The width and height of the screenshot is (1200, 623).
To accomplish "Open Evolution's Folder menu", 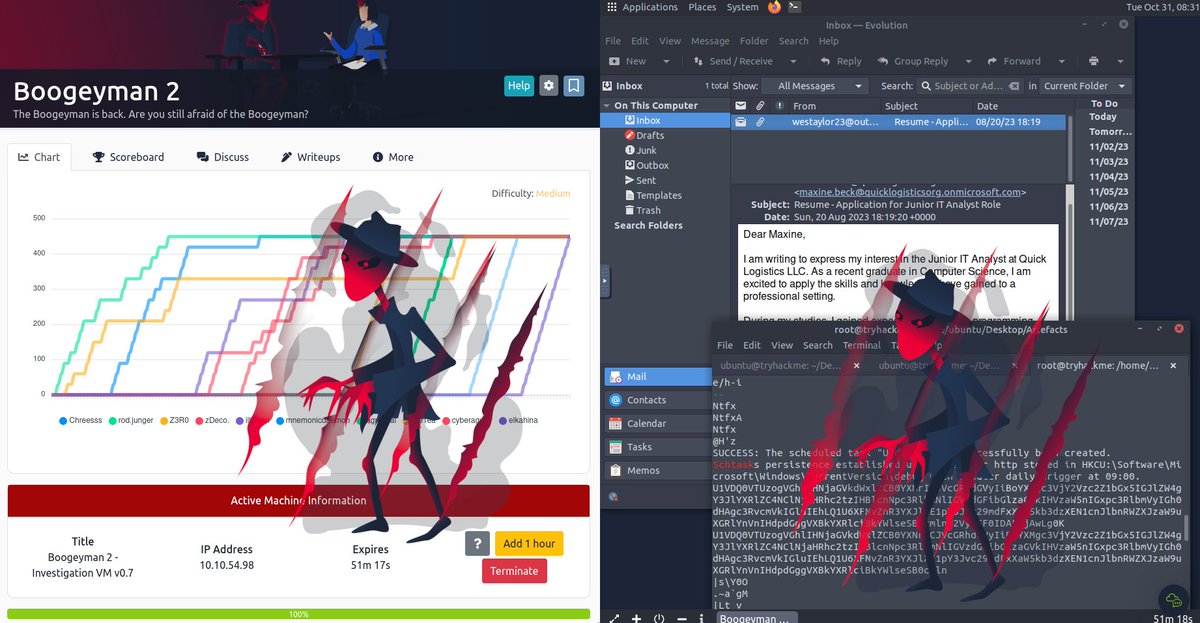I will coord(754,41).
